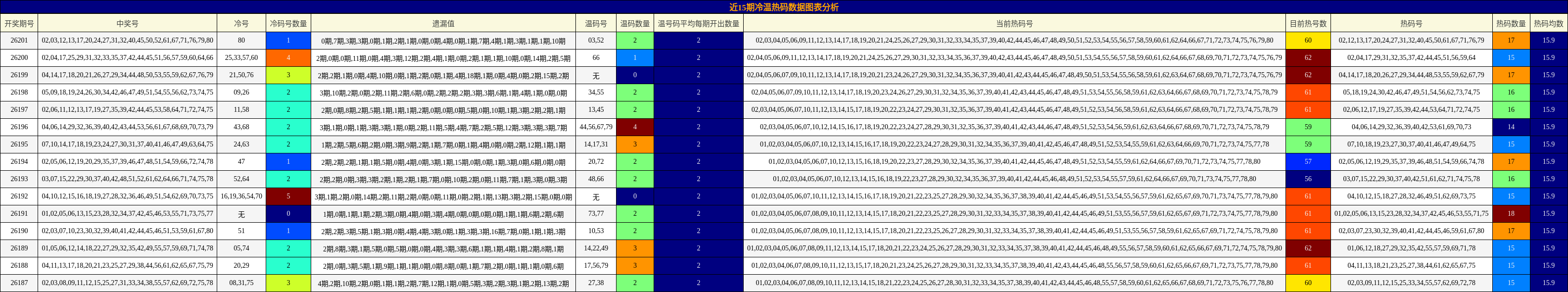This screenshot has width=1568, height=292.
Task: Click the 开奖期号 column header
Action: 19,23
